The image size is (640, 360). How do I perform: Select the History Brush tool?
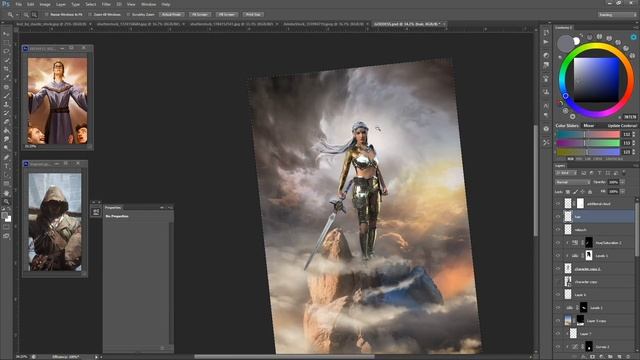pyautogui.click(x=6, y=113)
